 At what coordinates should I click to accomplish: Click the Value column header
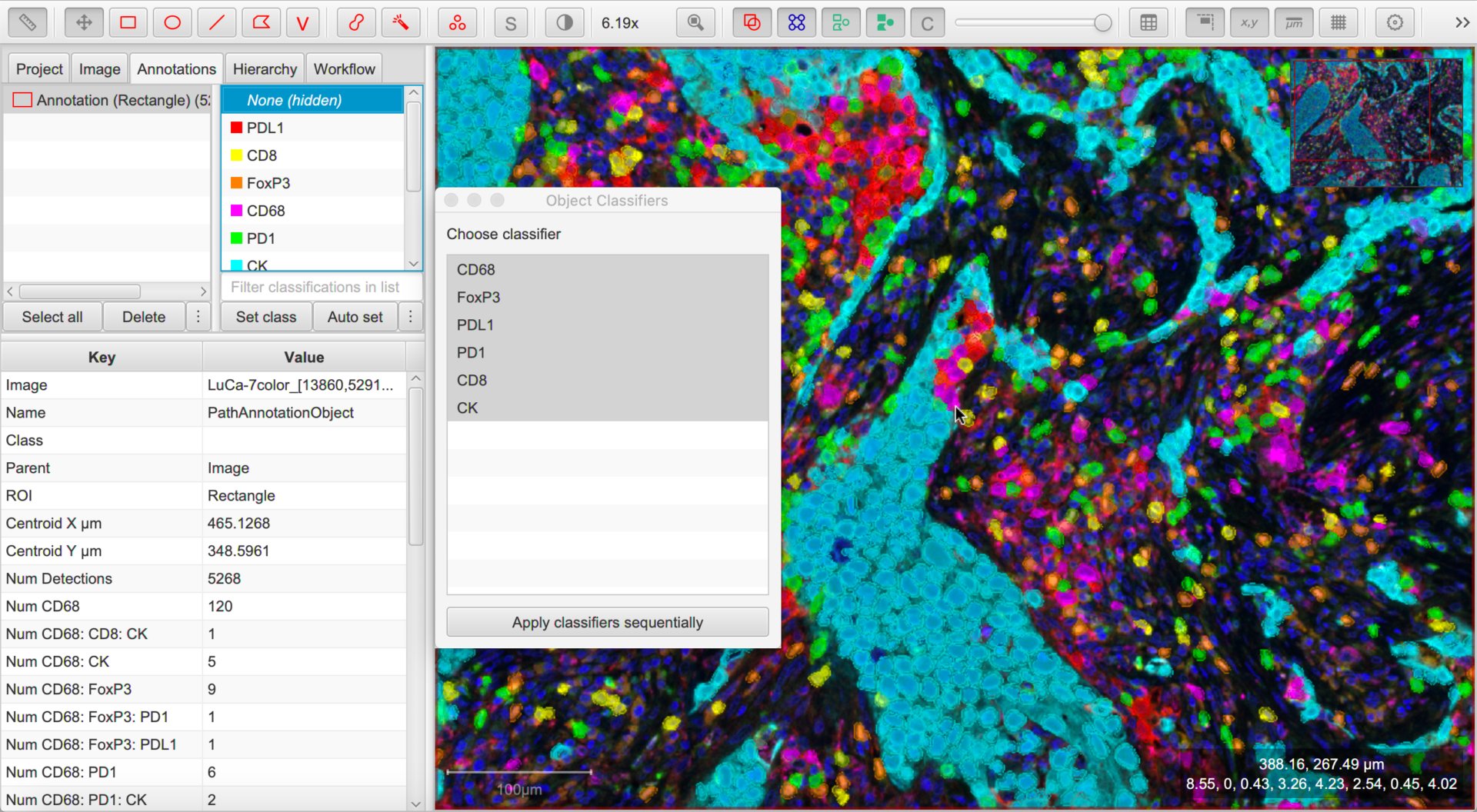304,357
